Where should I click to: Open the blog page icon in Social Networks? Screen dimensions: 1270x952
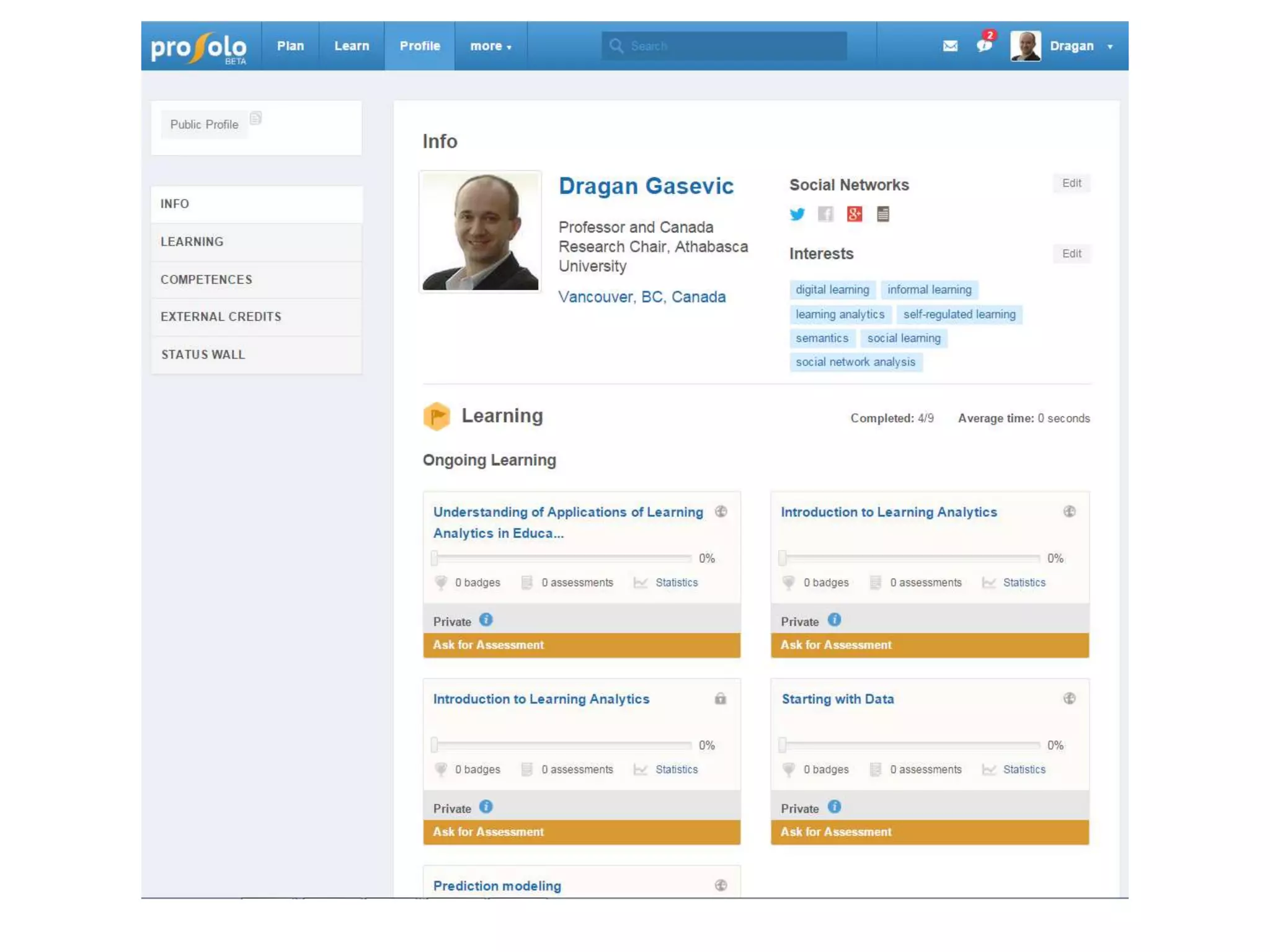pyautogui.click(x=883, y=214)
